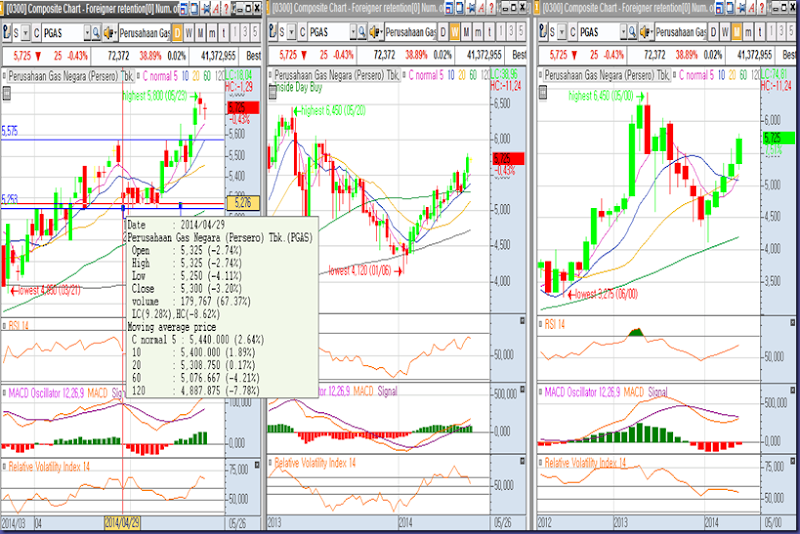This screenshot has height=534, width=800.
Task: Open the S type dropdown in right window
Action: click(x=562, y=33)
